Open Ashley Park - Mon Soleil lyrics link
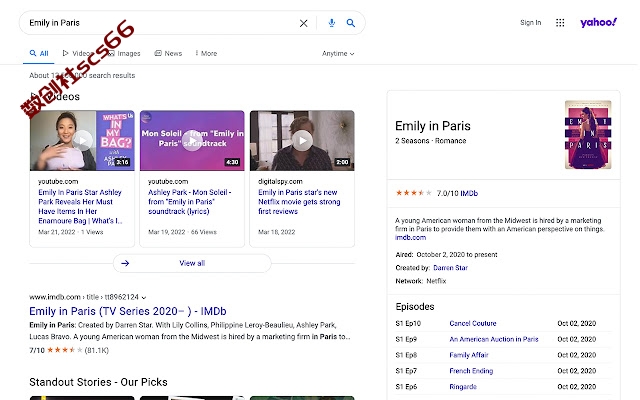The width and height of the screenshot is (640, 400). tap(190, 202)
